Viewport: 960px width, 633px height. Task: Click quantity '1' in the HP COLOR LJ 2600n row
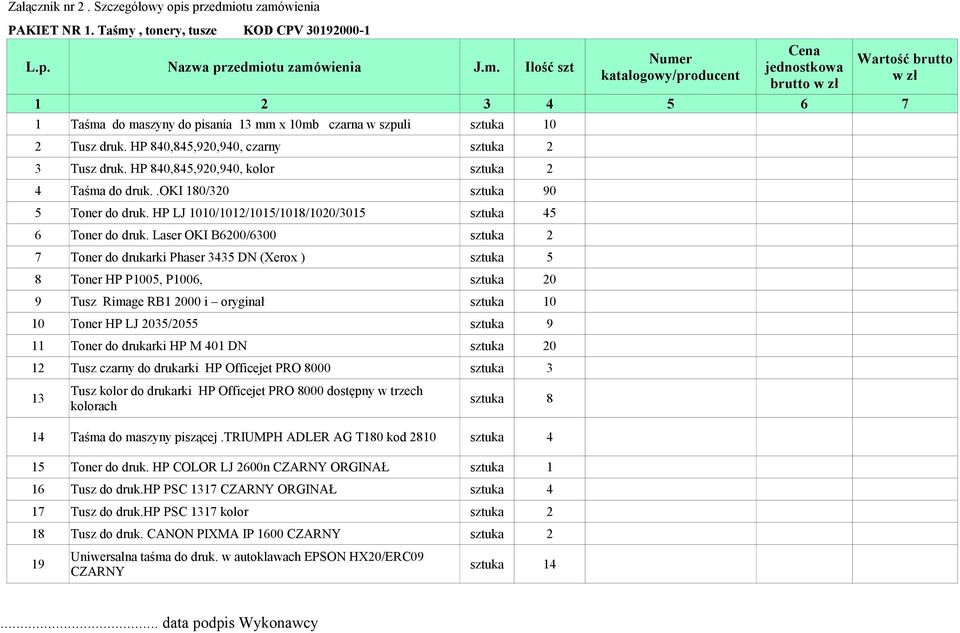[x=549, y=468]
